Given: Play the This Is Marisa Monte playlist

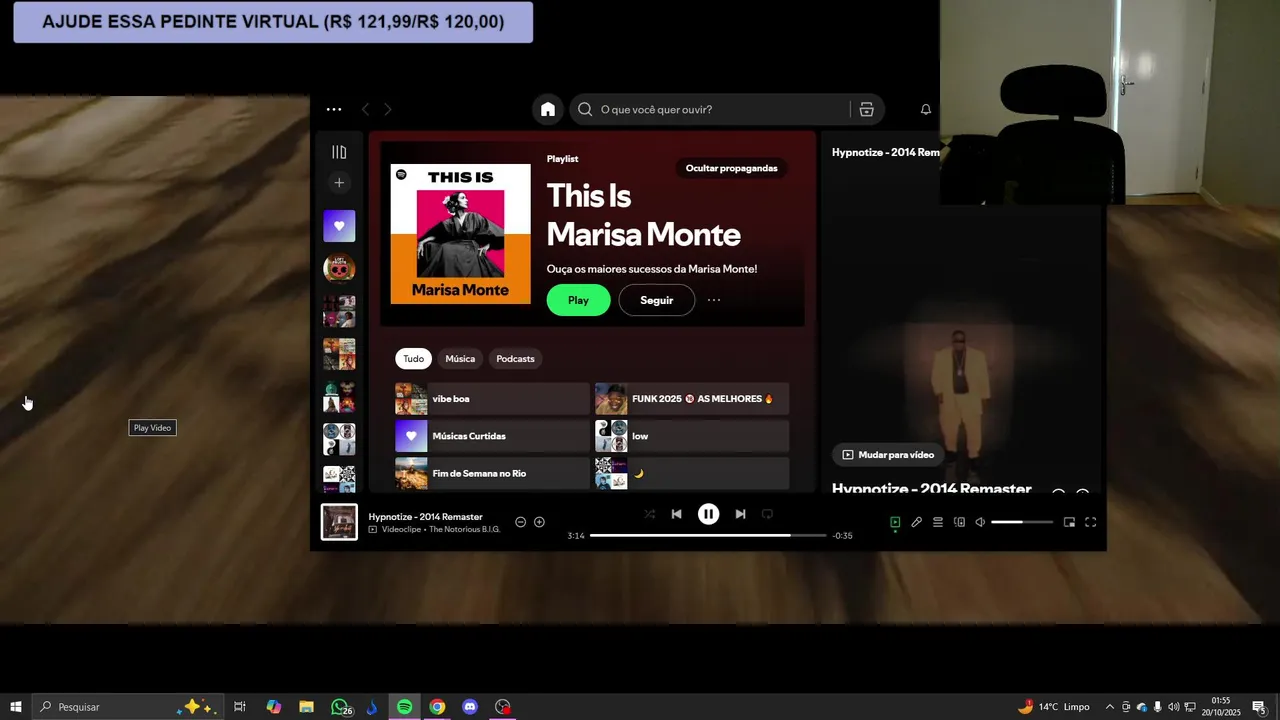Looking at the screenshot, I should pyautogui.click(x=578, y=300).
